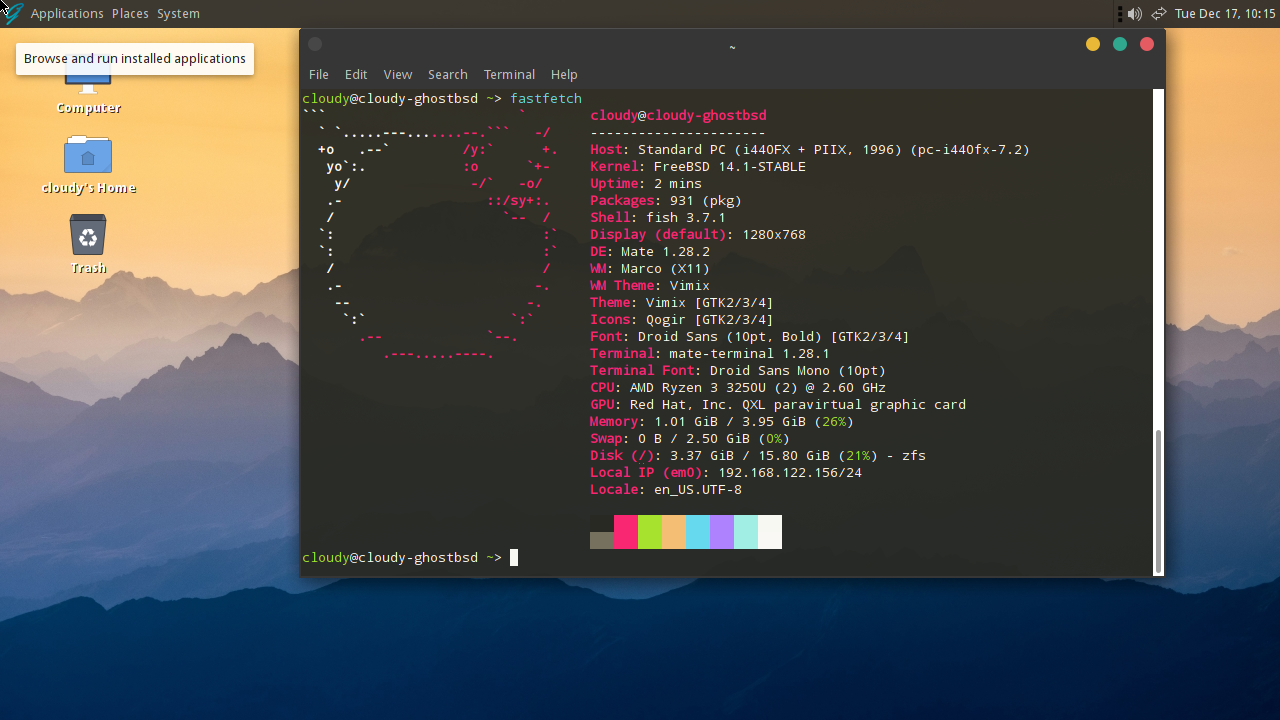Click the 'Host: Standard PC' line

click(x=810, y=149)
